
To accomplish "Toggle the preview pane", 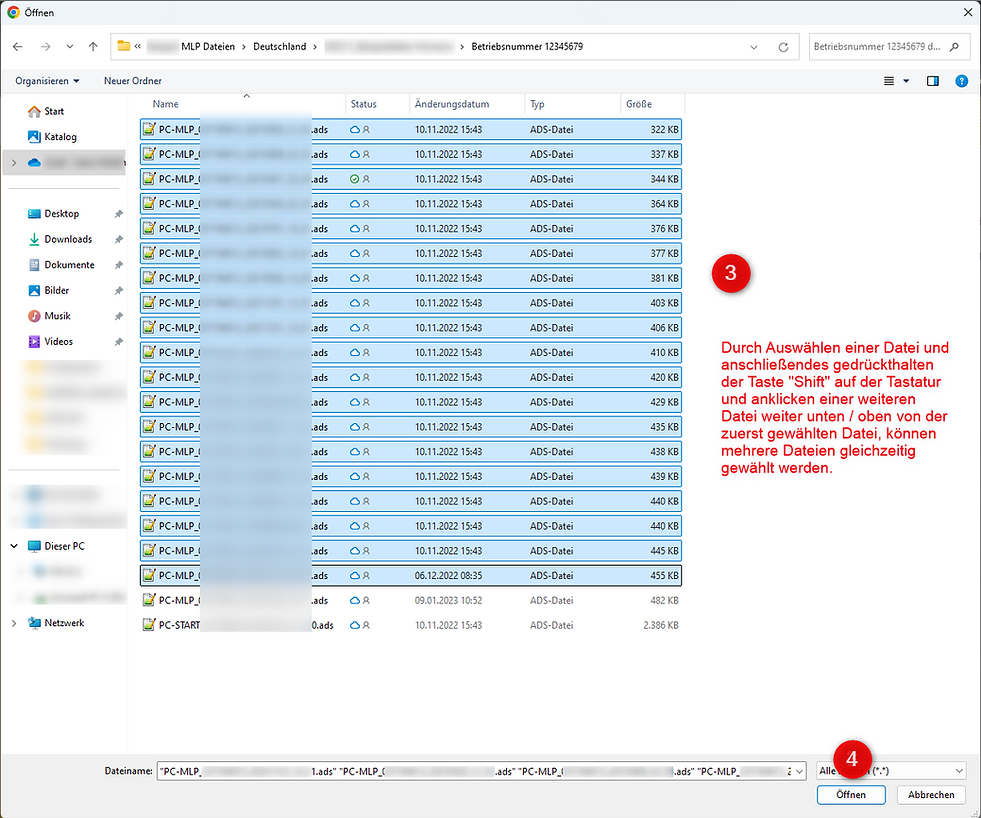I will (x=933, y=81).
